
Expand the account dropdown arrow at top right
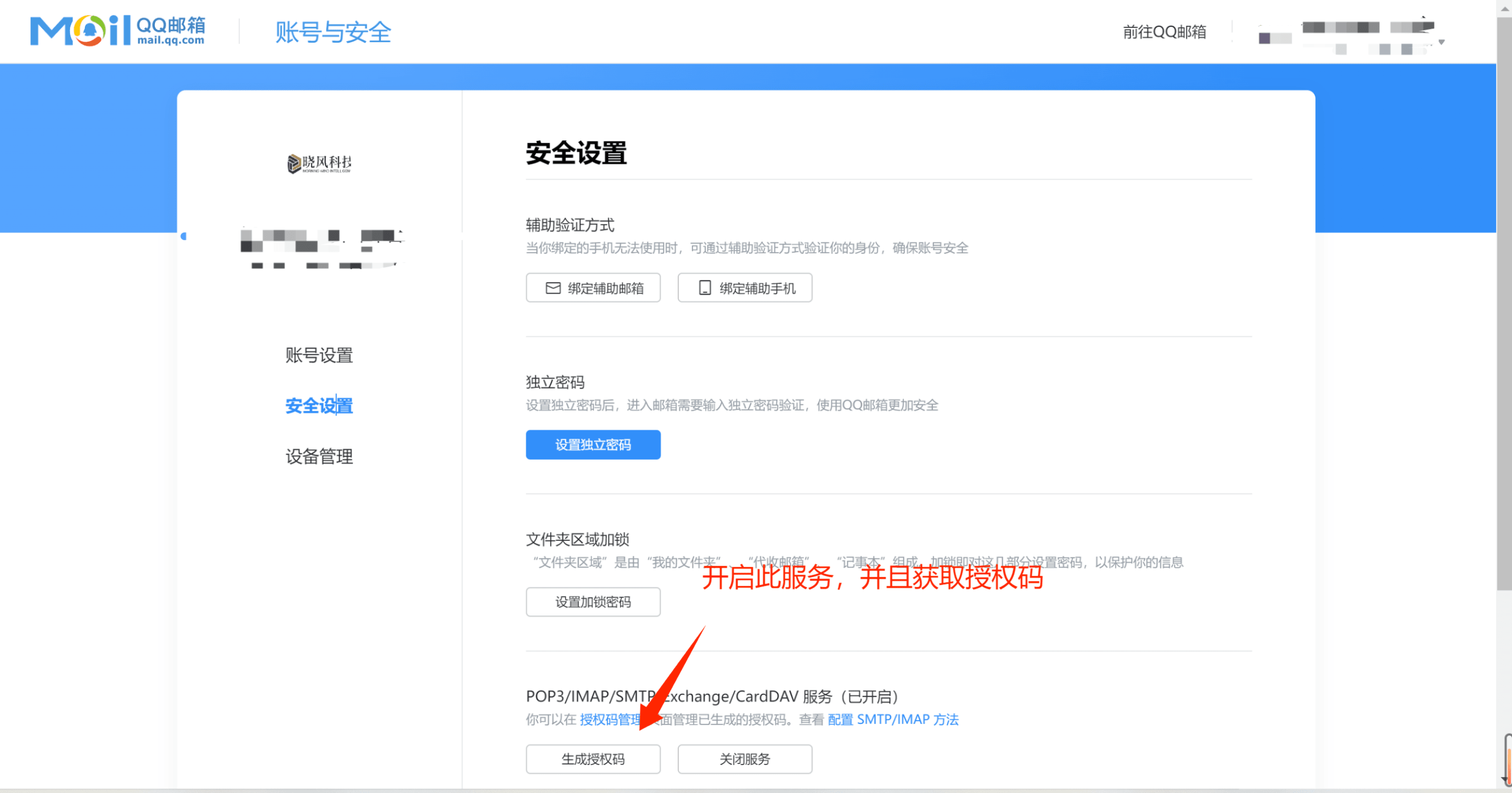click(1441, 42)
